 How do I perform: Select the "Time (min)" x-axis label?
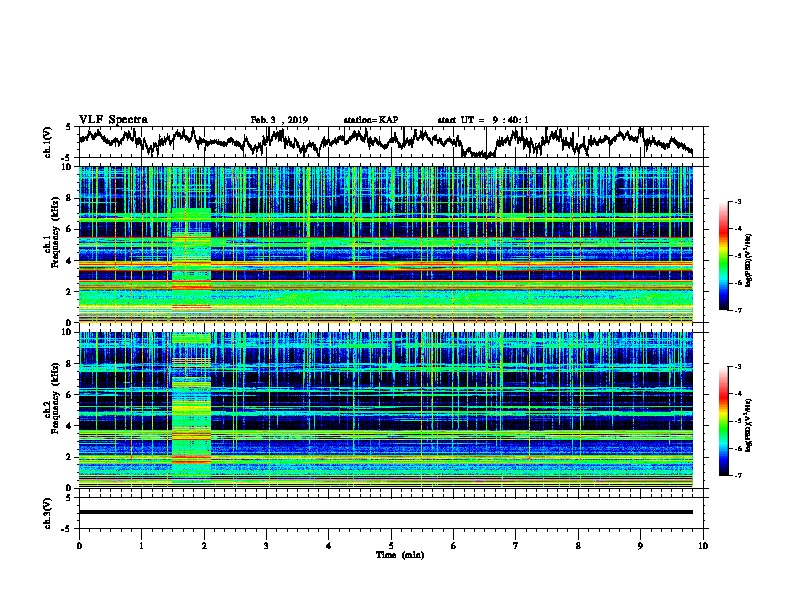400,555
